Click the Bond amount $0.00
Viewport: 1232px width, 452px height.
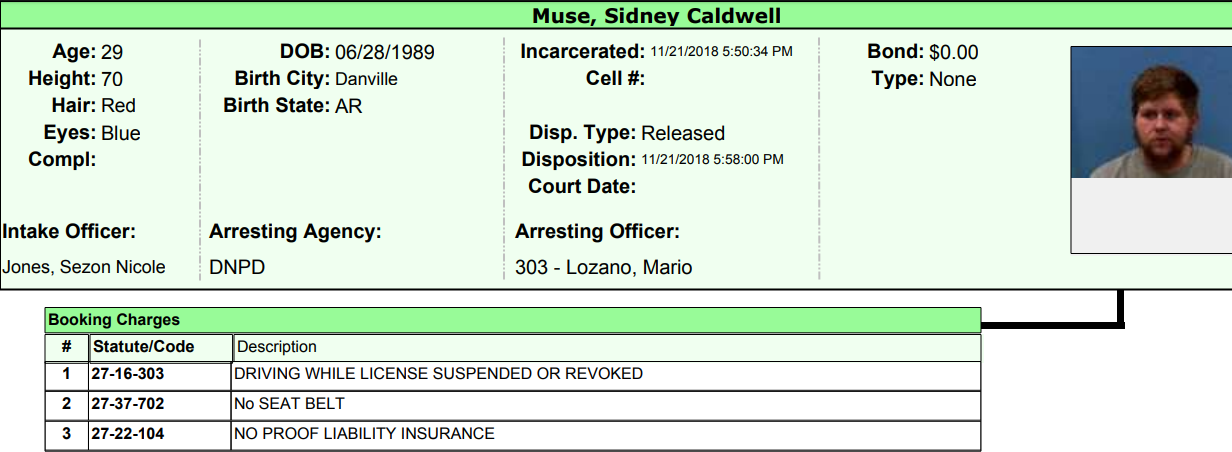(x=954, y=52)
